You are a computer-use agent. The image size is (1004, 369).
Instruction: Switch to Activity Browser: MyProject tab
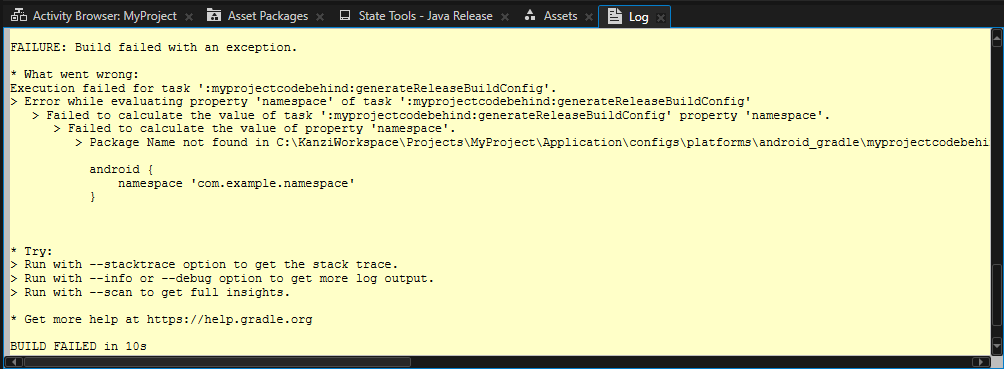(104, 16)
